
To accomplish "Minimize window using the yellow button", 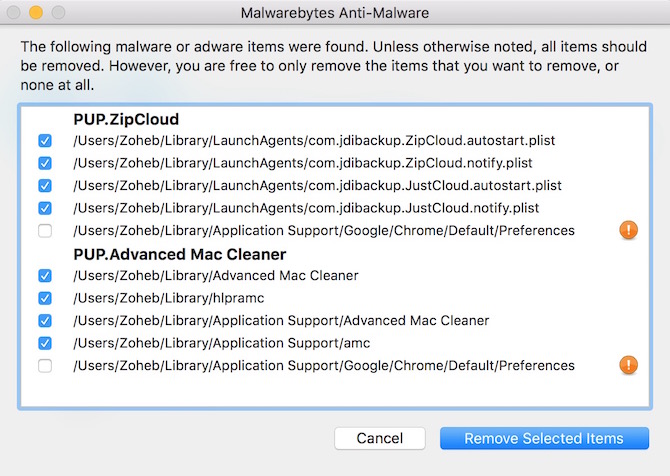I will [35, 15].
